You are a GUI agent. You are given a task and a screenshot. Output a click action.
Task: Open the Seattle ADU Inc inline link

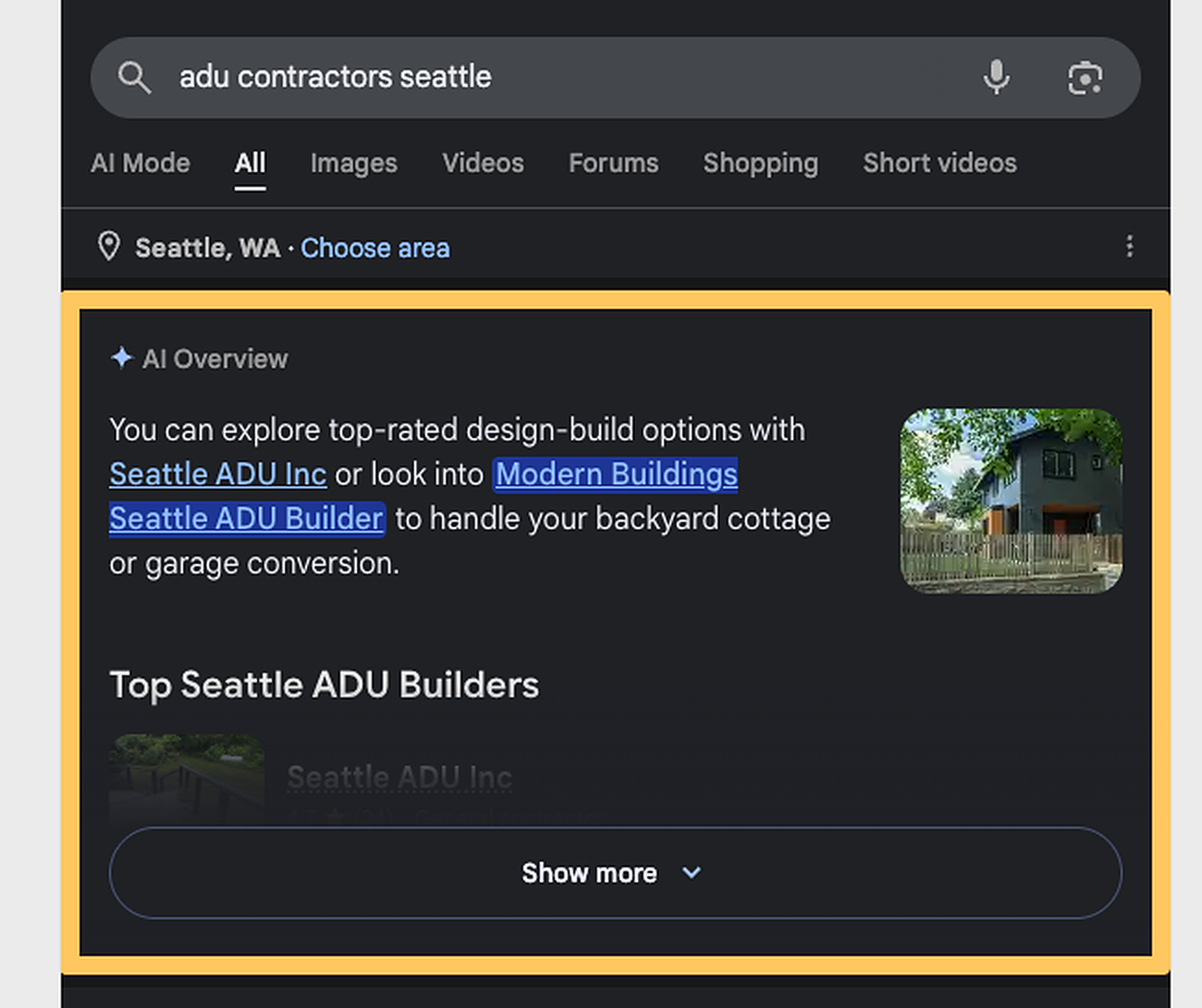point(218,474)
